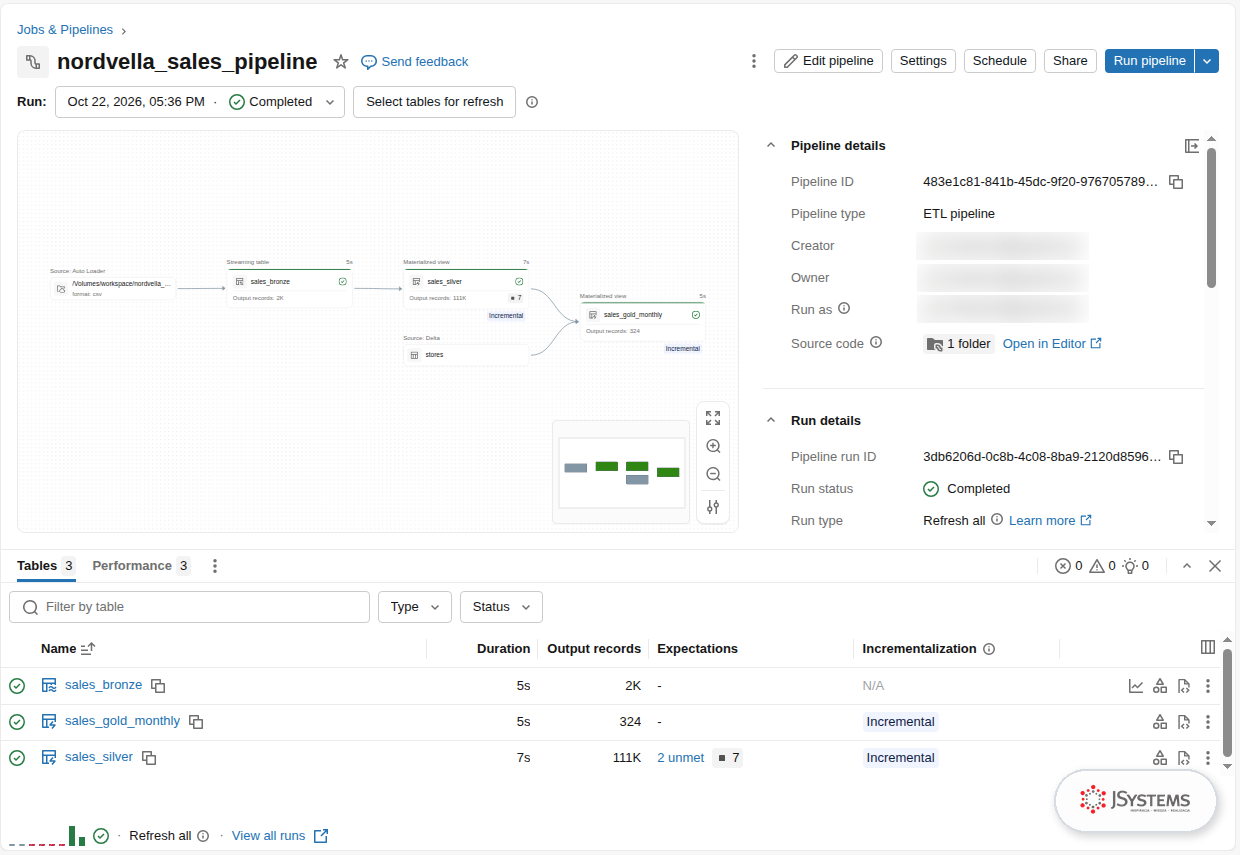This screenshot has width=1240, height=855.
Task: Click the warnings triangle count
Action: [1102, 566]
